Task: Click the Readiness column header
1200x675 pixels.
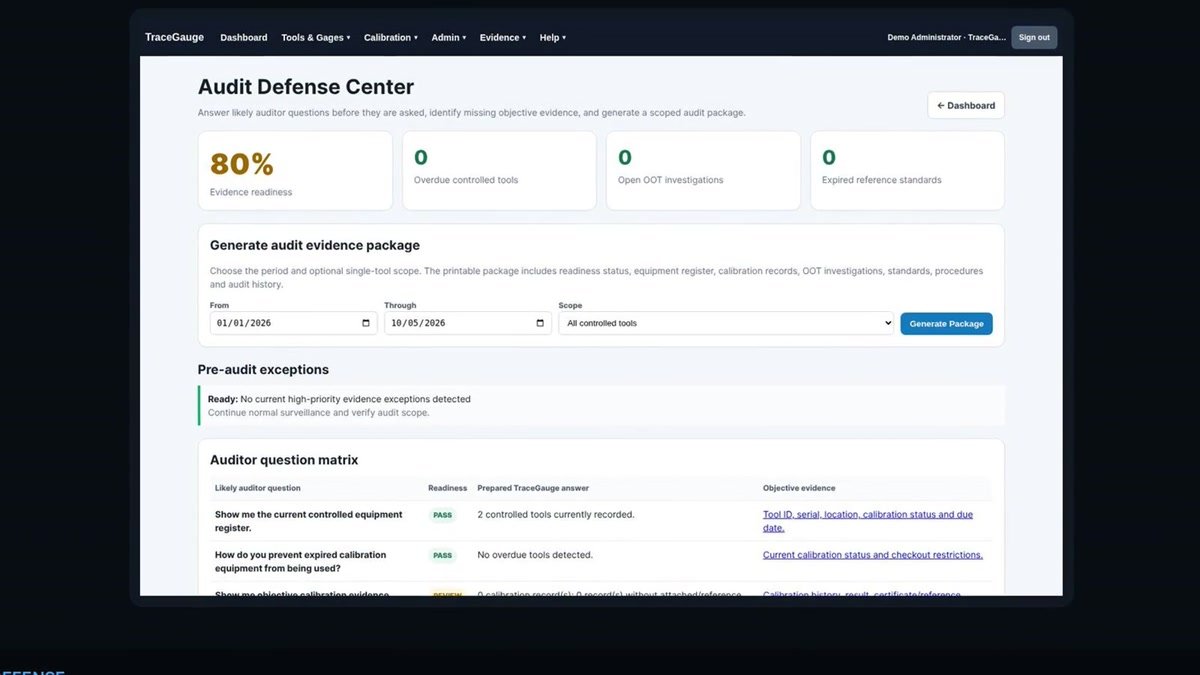Action: coord(447,488)
